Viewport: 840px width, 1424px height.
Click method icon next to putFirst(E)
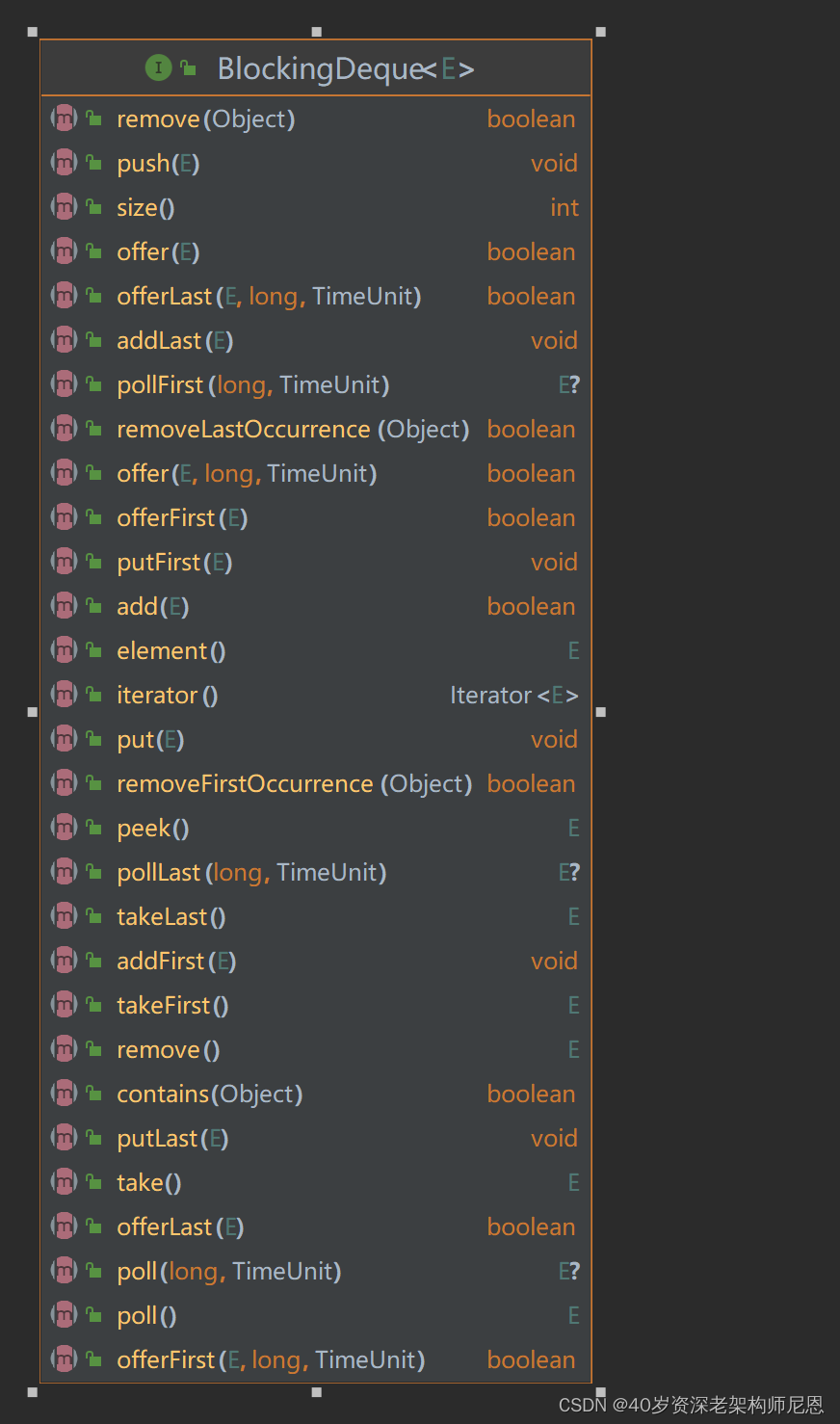64,562
